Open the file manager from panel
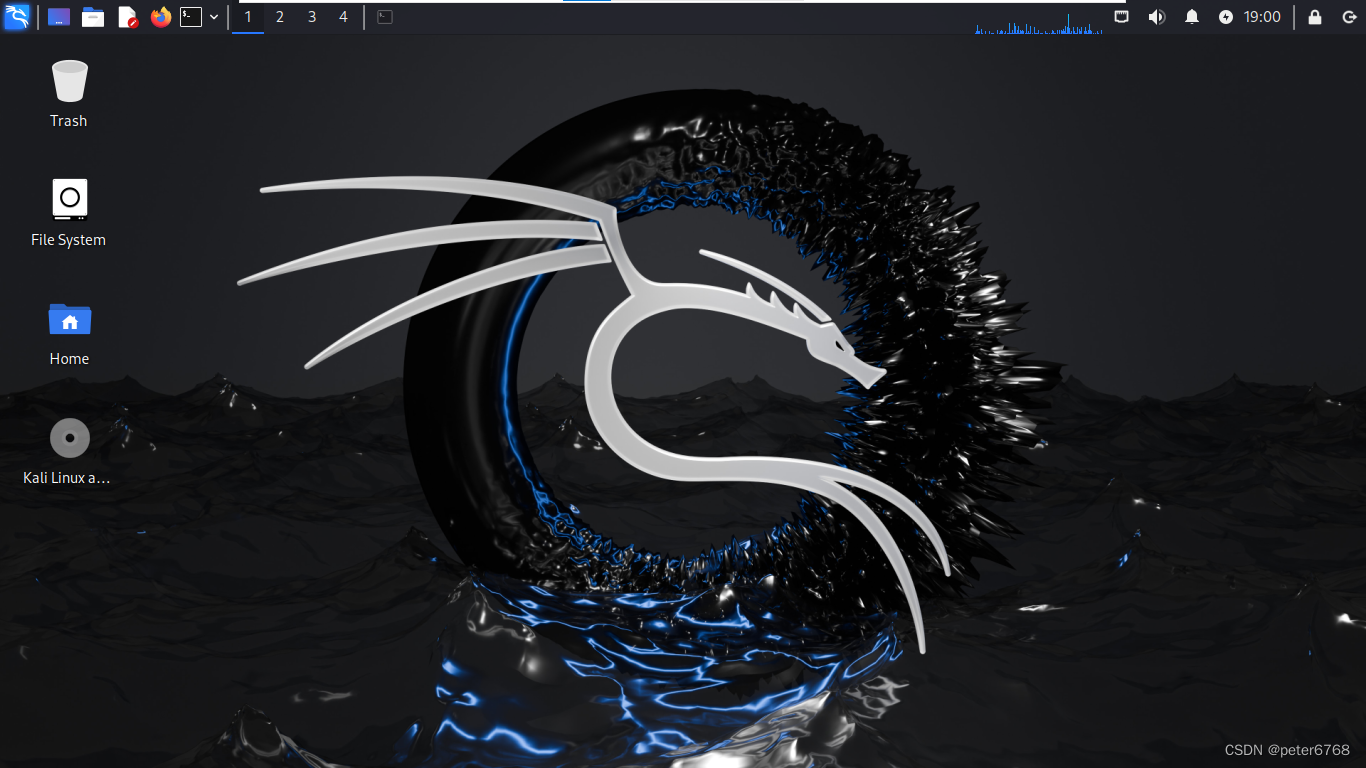Viewport: 1366px width, 768px height. tap(93, 17)
